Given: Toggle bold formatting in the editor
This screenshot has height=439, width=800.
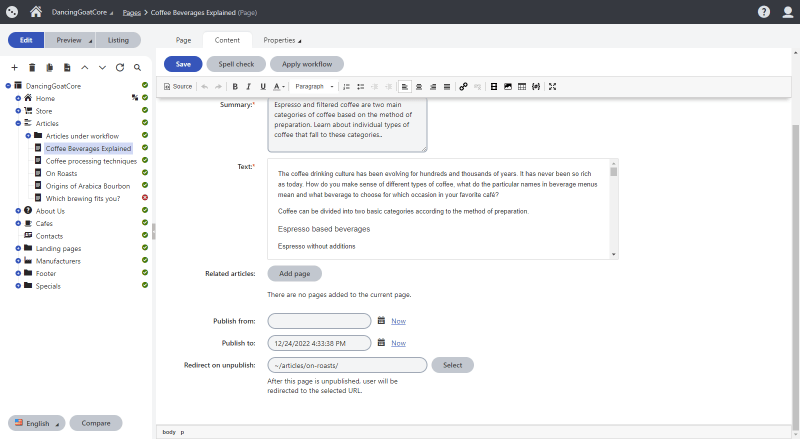Looking at the screenshot, I should (235, 87).
